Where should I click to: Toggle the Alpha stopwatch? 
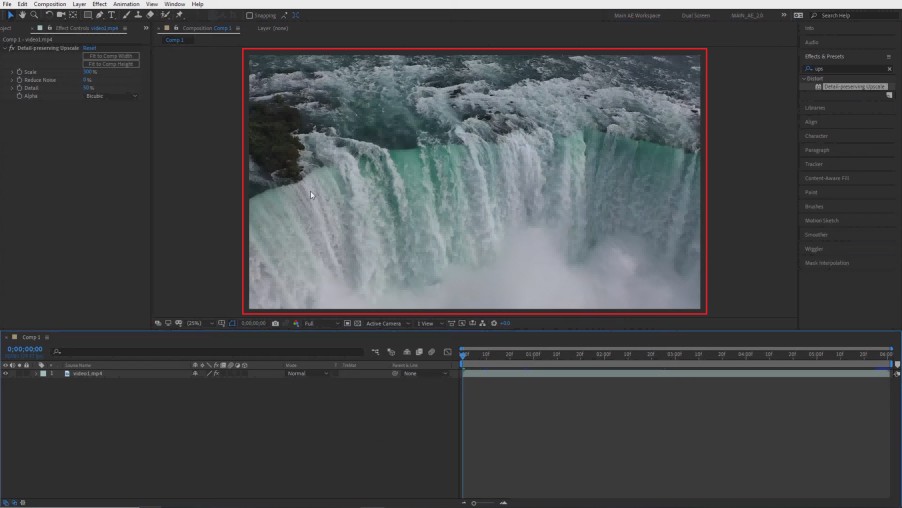[19, 96]
